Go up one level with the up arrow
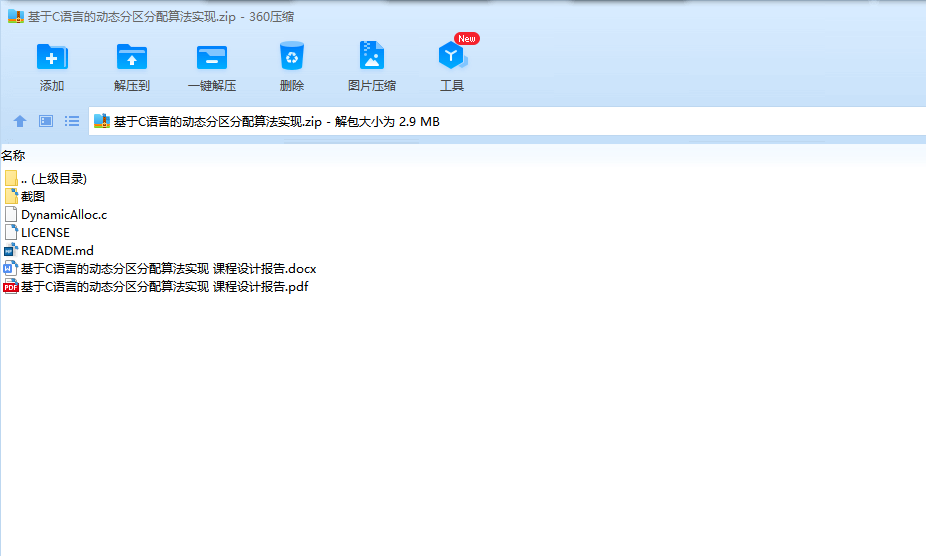This screenshot has width=926, height=556. click(19, 121)
